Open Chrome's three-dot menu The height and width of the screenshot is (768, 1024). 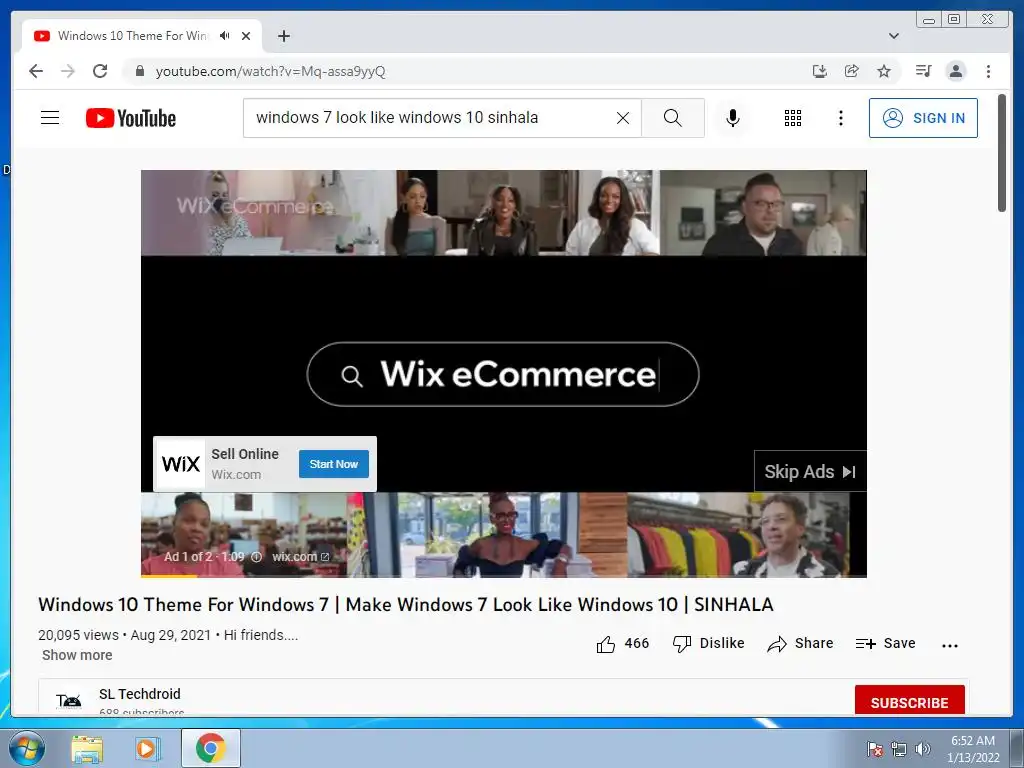[x=988, y=71]
